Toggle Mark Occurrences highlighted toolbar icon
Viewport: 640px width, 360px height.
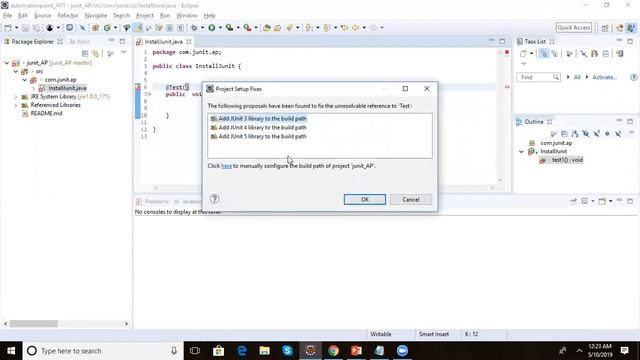pyautogui.click(x=139, y=28)
